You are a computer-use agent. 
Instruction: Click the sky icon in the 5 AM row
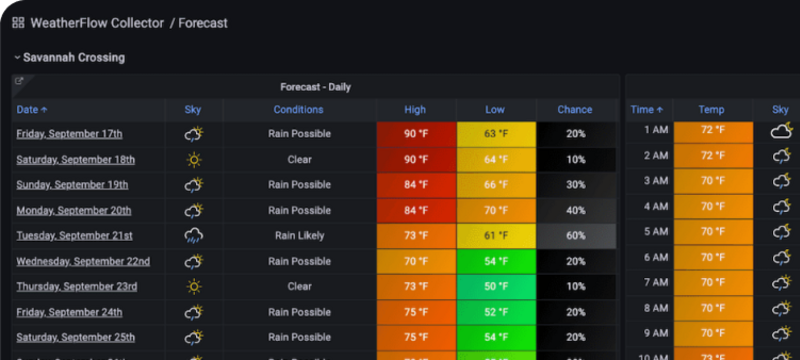pos(781,232)
